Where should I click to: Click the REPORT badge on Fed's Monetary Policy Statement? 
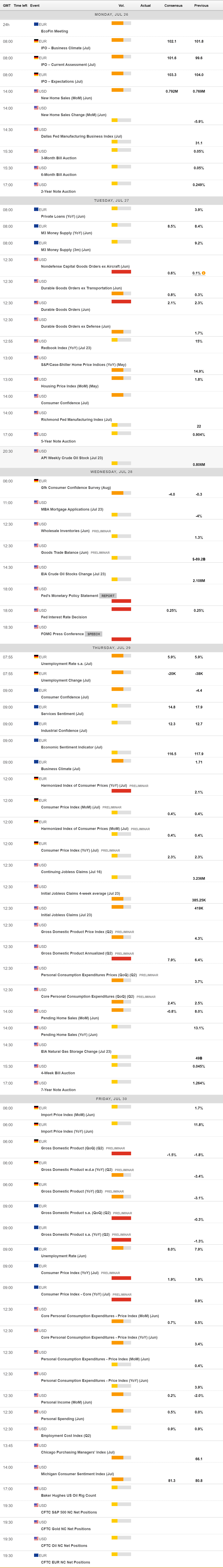(108, 596)
